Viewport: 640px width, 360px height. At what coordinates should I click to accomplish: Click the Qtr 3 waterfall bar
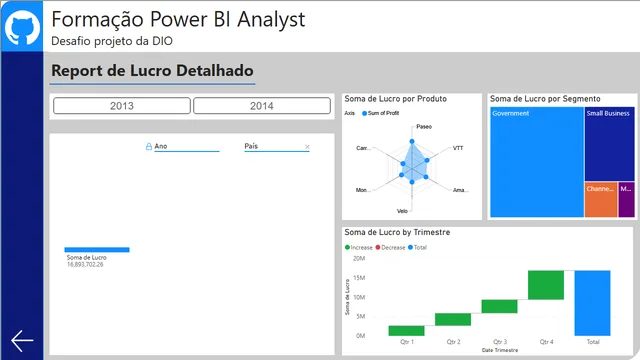(x=499, y=307)
